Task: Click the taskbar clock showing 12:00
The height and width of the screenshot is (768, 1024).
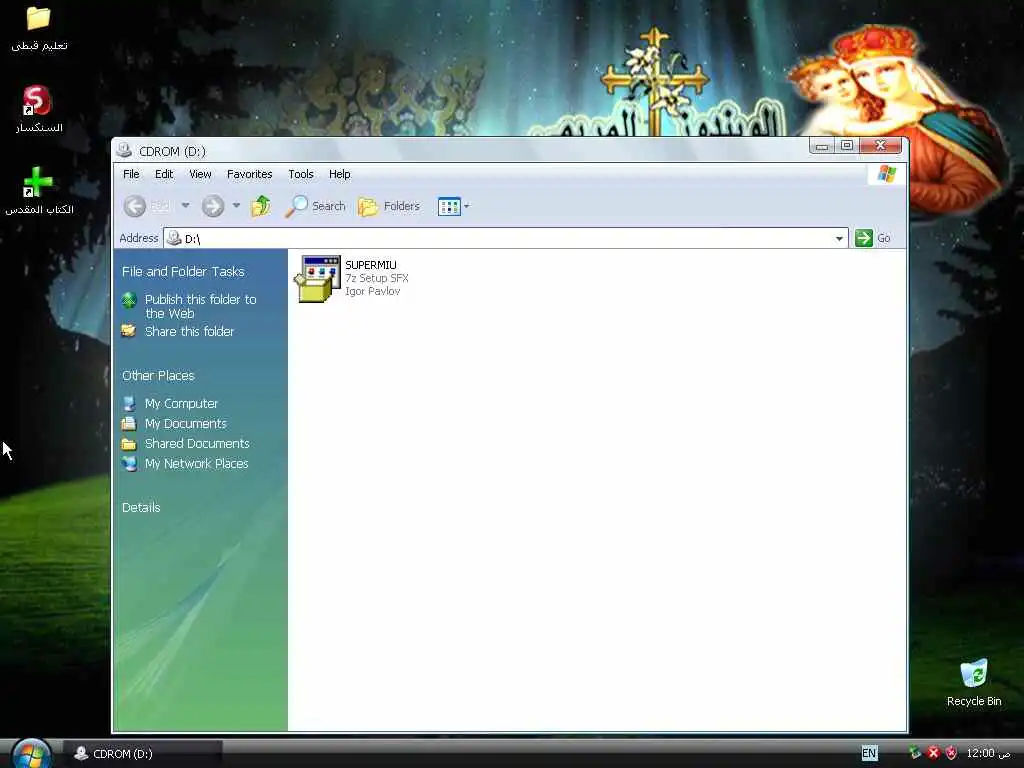Action: [988, 753]
